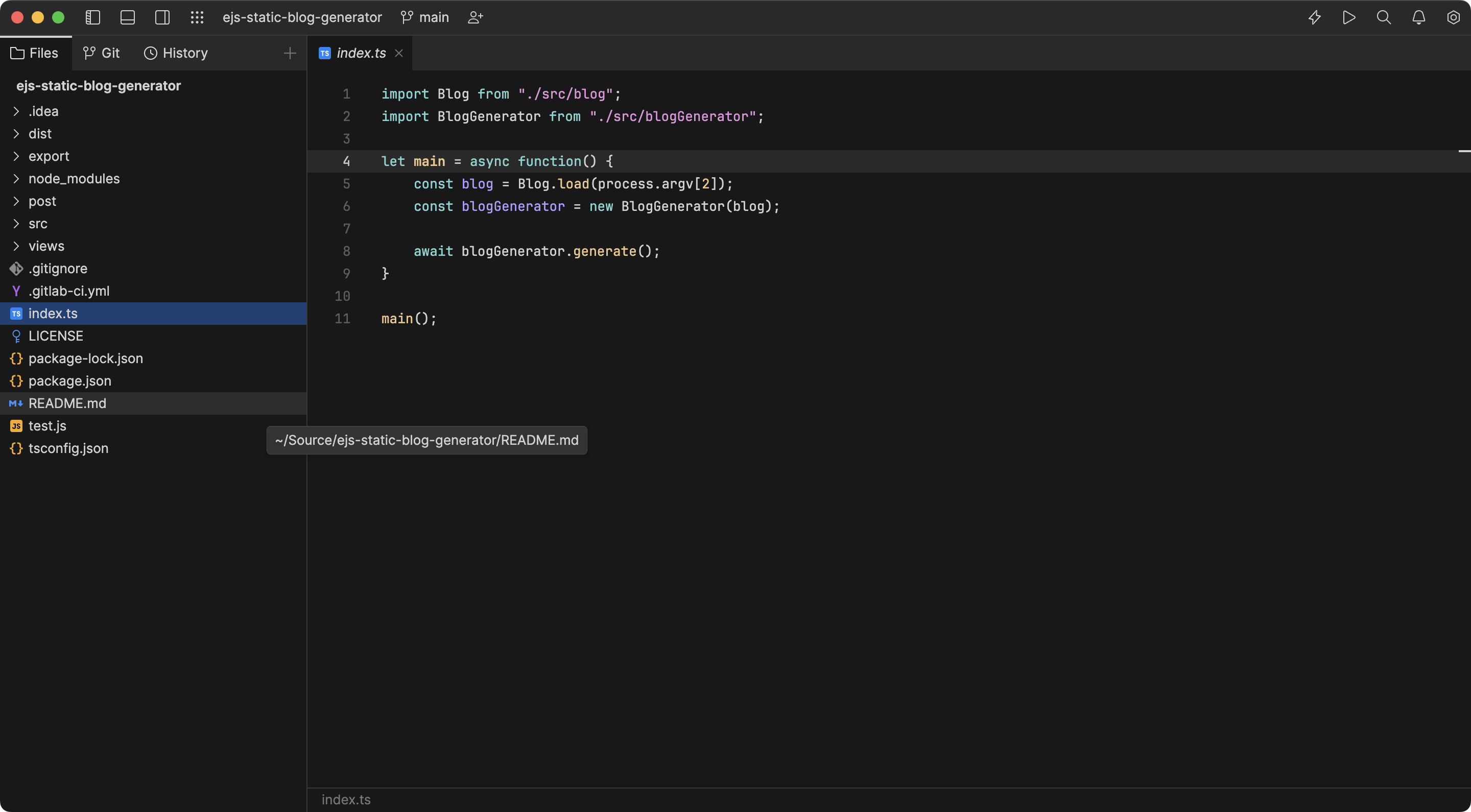The width and height of the screenshot is (1471, 812).
Task: Click the add collaborator person icon
Action: tap(475, 18)
